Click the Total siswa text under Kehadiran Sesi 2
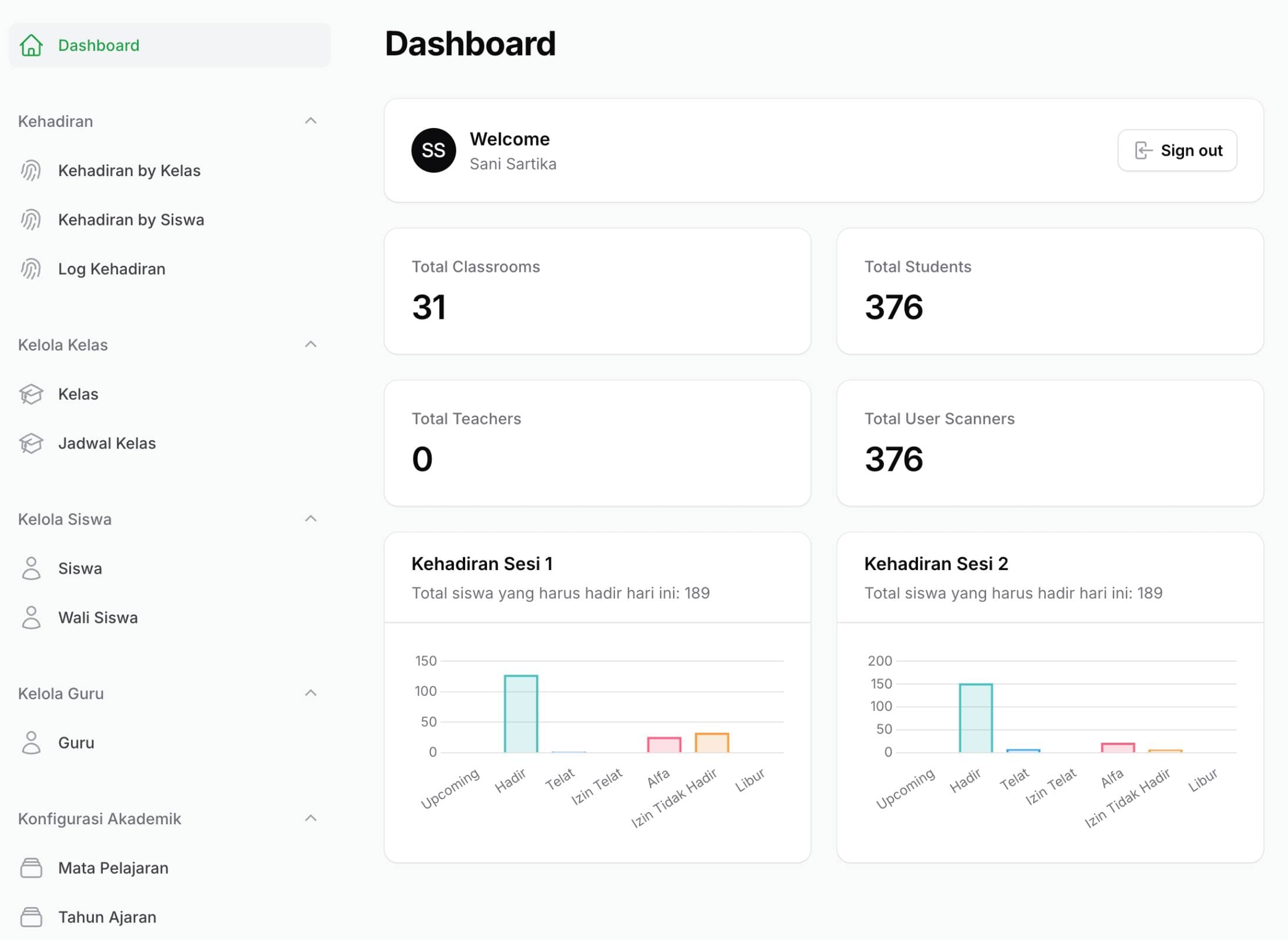Viewport: 1288px width, 940px height. pos(1013,592)
